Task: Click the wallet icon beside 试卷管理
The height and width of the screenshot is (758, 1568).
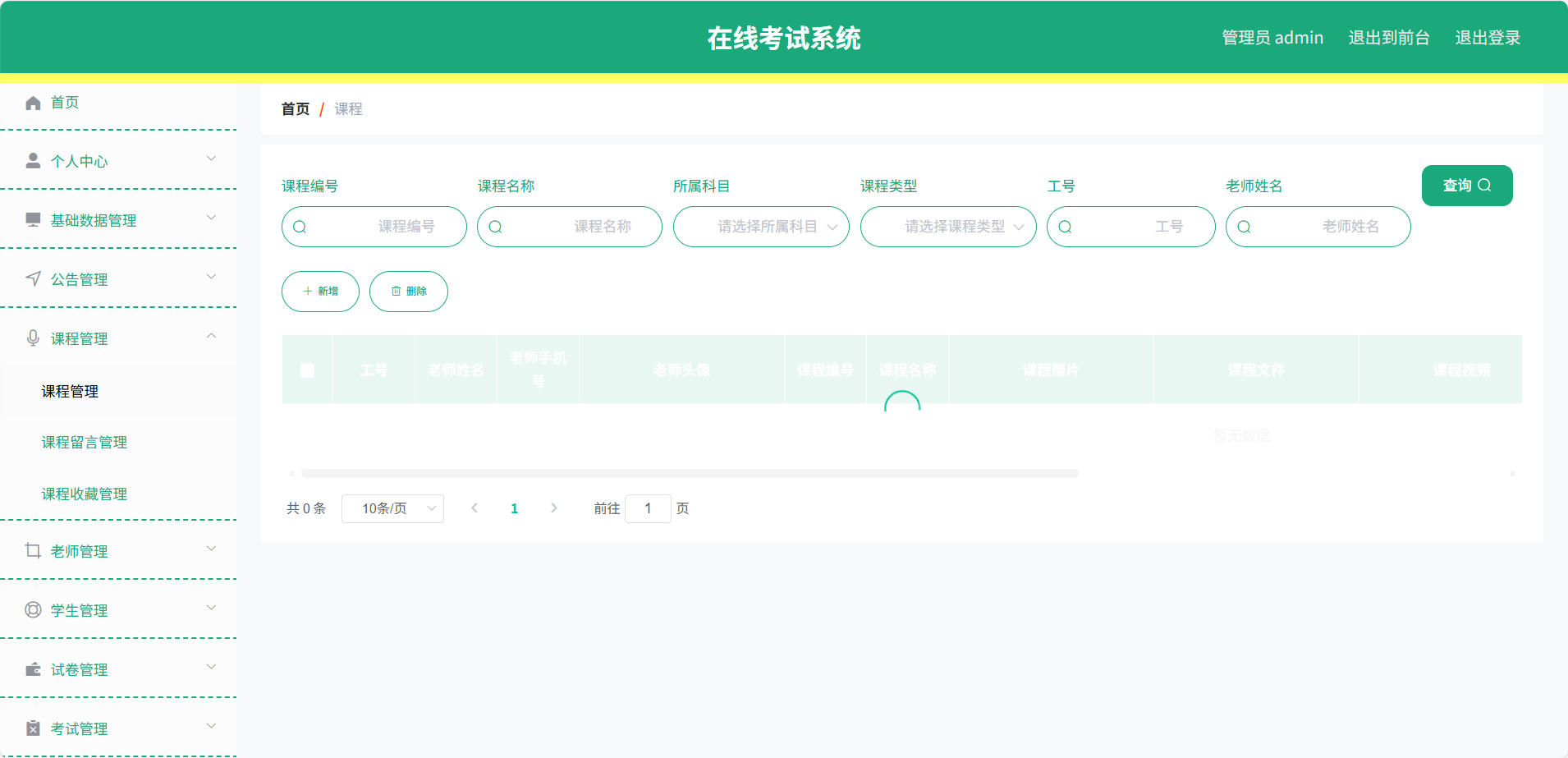Action: pyautogui.click(x=33, y=669)
